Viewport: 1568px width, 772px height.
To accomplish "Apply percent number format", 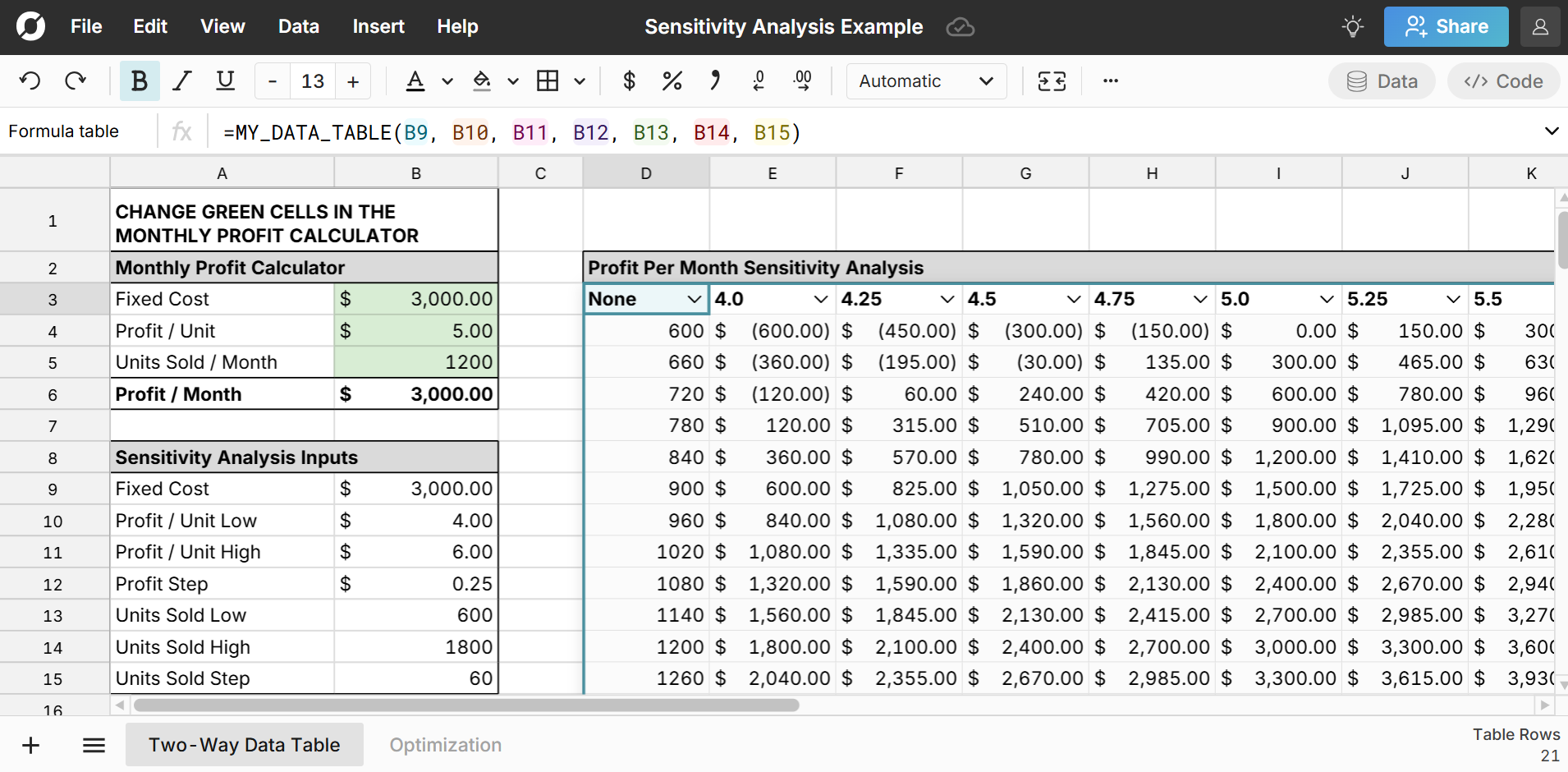I will click(x=672, y=81).
